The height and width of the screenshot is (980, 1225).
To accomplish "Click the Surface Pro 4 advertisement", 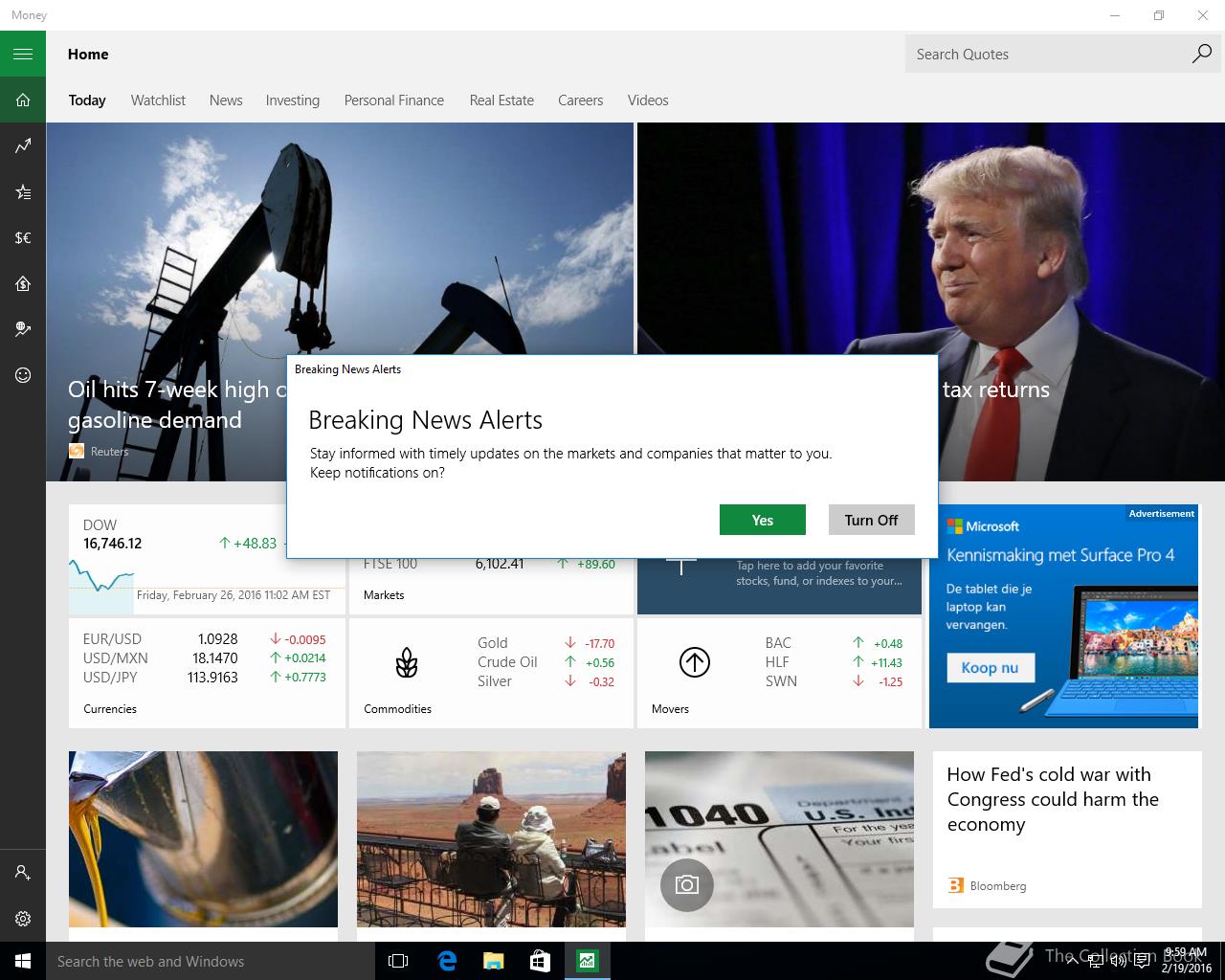I will click(1063, 616).
